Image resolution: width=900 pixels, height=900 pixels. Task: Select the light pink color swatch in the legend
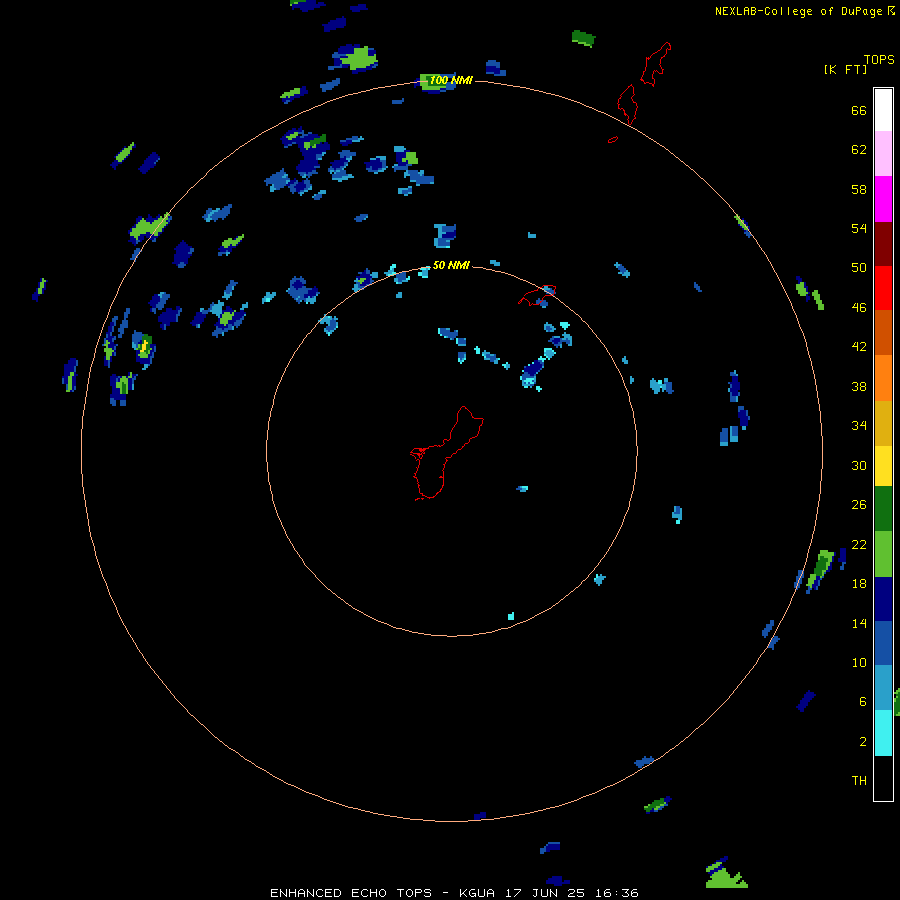pos(883,153)
